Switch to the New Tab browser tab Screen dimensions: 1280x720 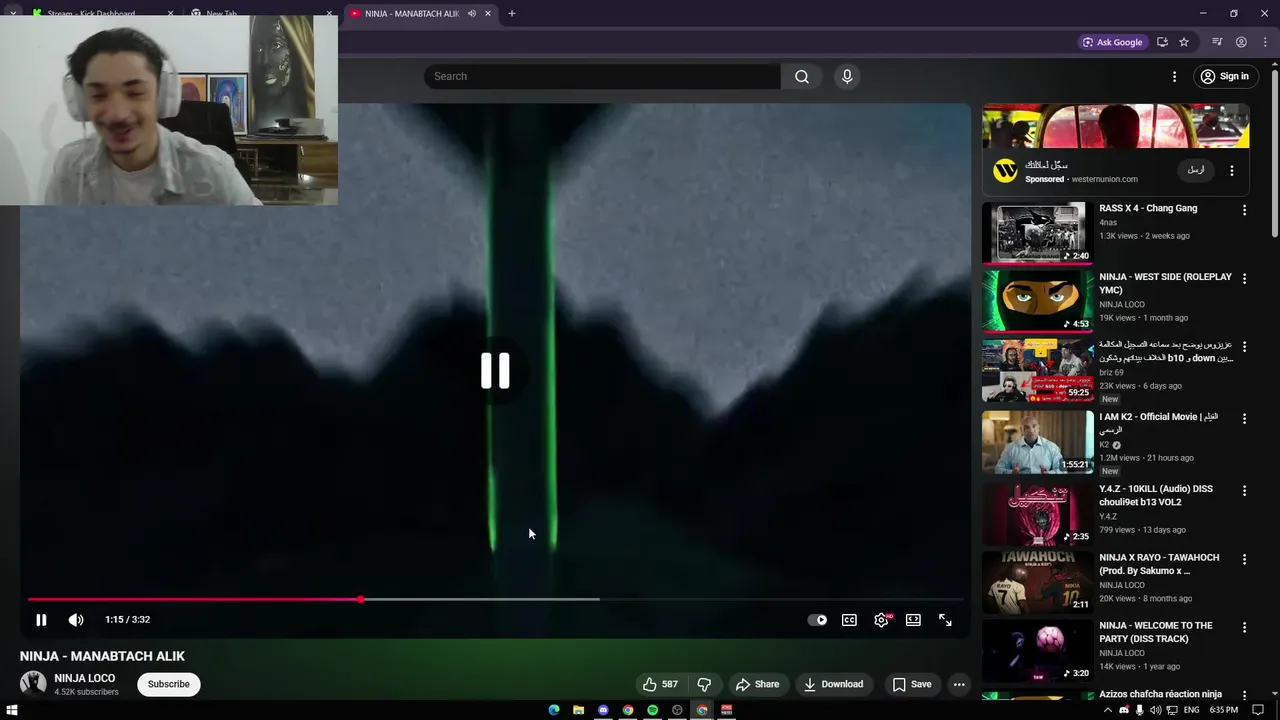coord(260,14)
